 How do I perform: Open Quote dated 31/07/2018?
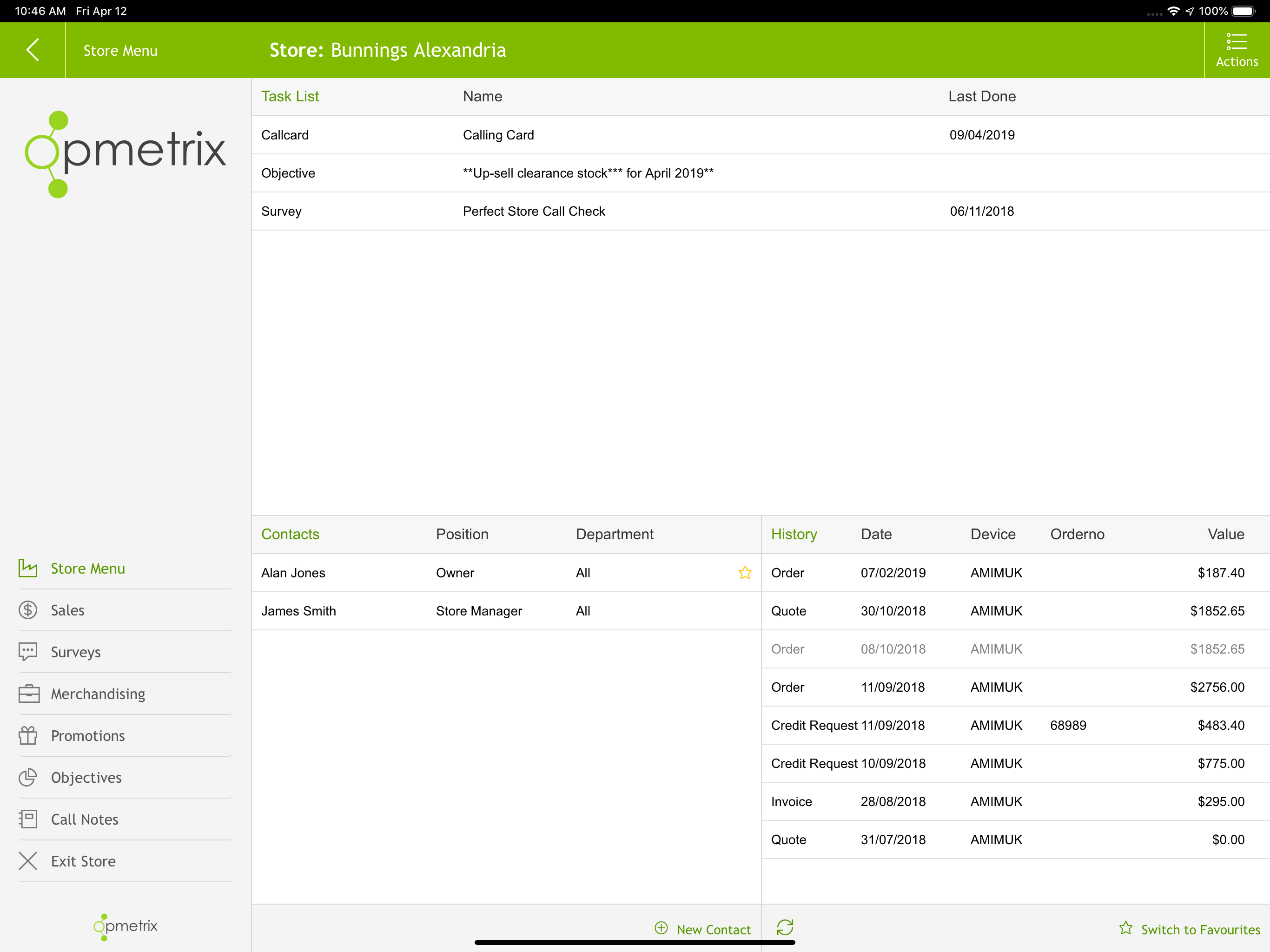click(1015, 840)
